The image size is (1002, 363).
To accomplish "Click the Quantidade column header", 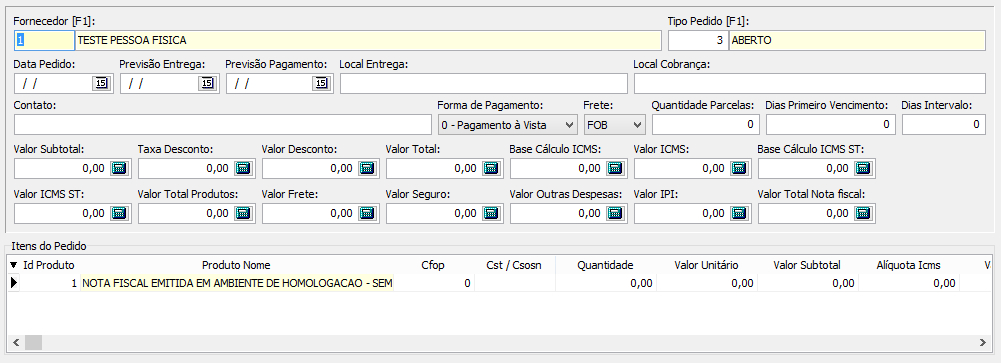I will (605, 265).
